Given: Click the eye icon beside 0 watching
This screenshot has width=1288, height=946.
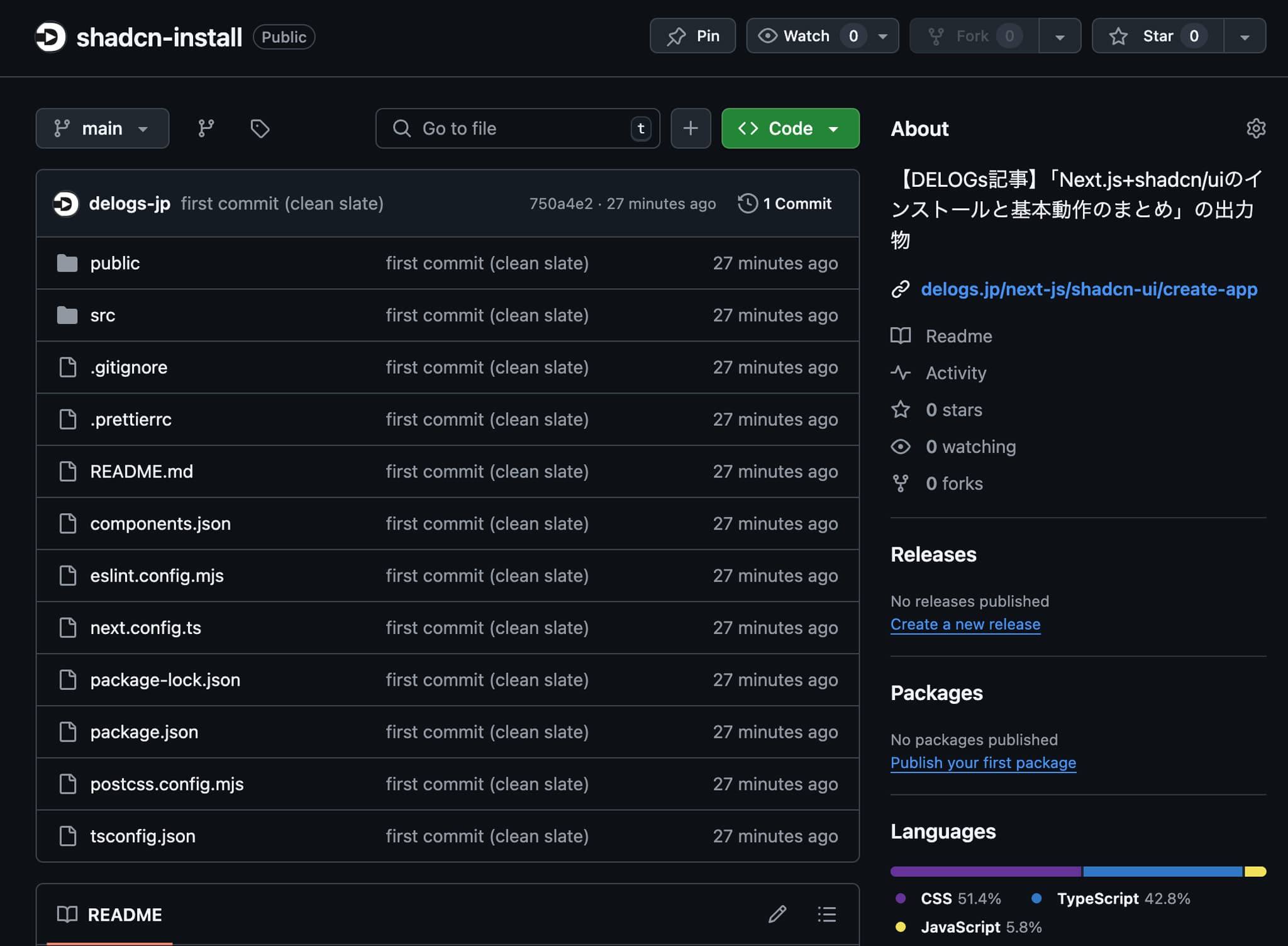Looking at the screenshot, I should (901, 447).
